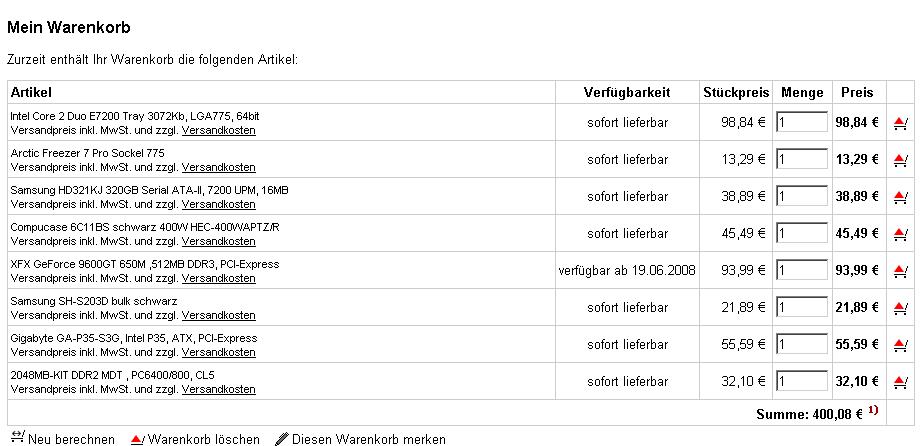The image size is (923, 446).
Task: Remove 2048MB DDR2 MDT kit from cart
Action: click(x=900, y=382)
